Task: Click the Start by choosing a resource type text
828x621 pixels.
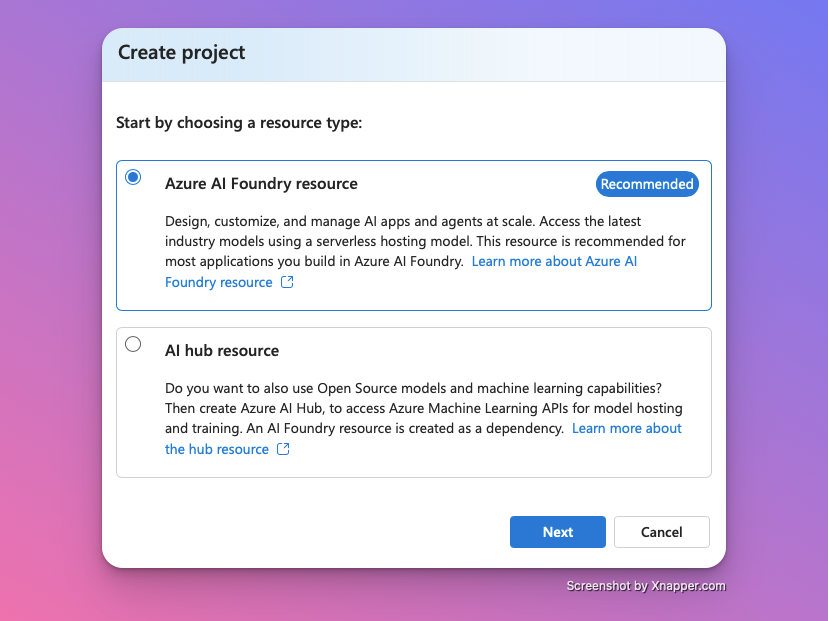Action: tap(240, 122)
